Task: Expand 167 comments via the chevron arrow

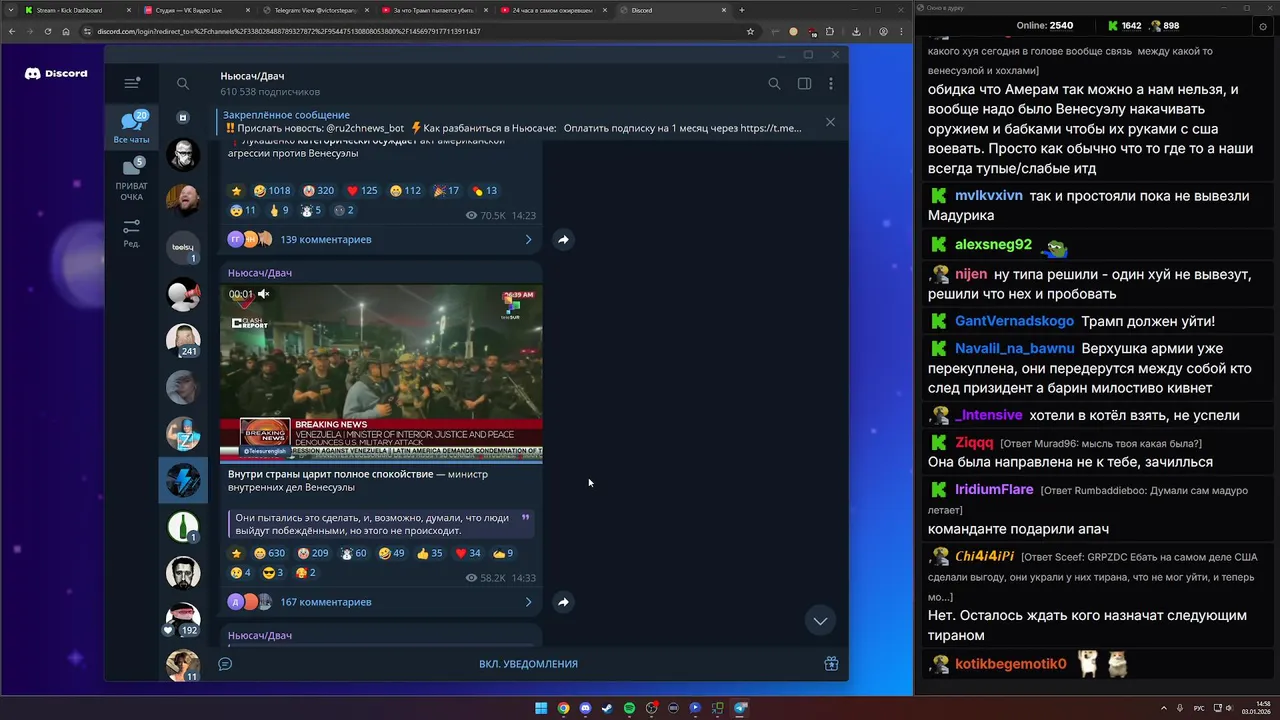Action: coord(528,602)
